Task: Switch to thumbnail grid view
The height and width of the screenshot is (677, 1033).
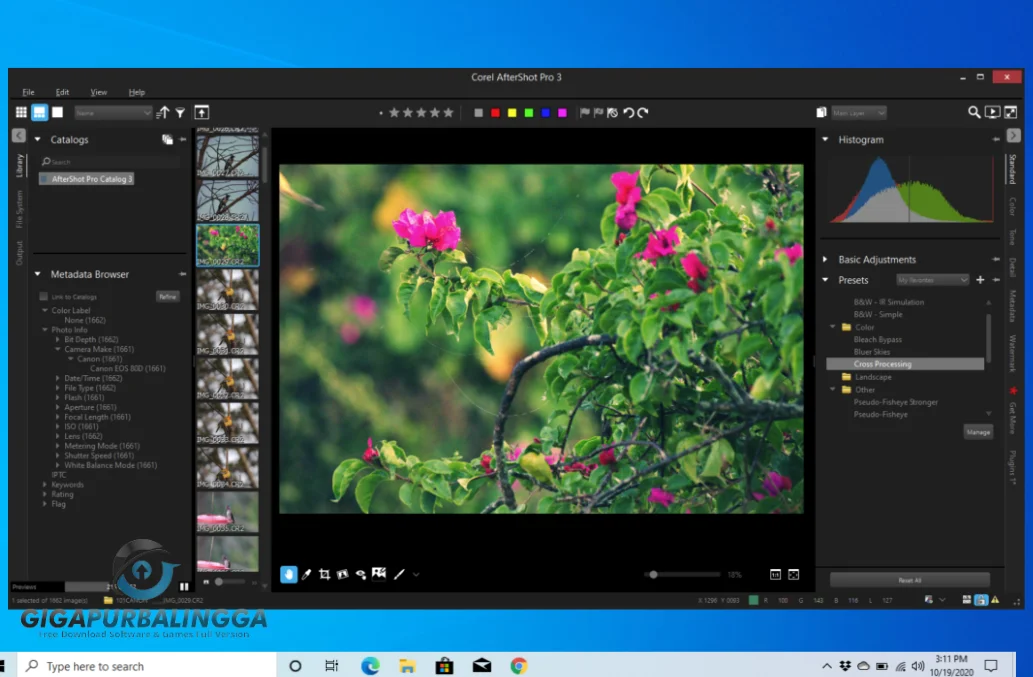Action: coord(21,113)
